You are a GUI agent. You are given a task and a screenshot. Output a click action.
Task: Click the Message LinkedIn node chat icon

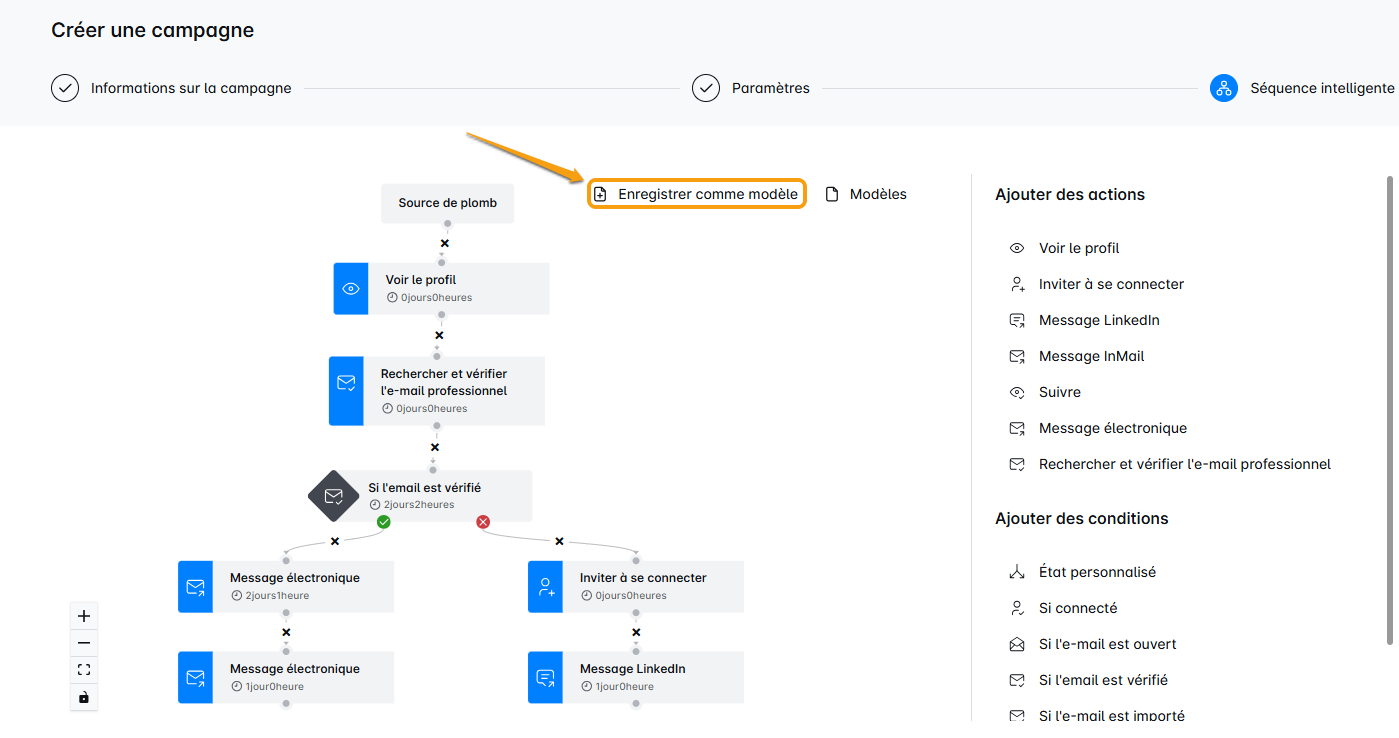coord(546,678)
